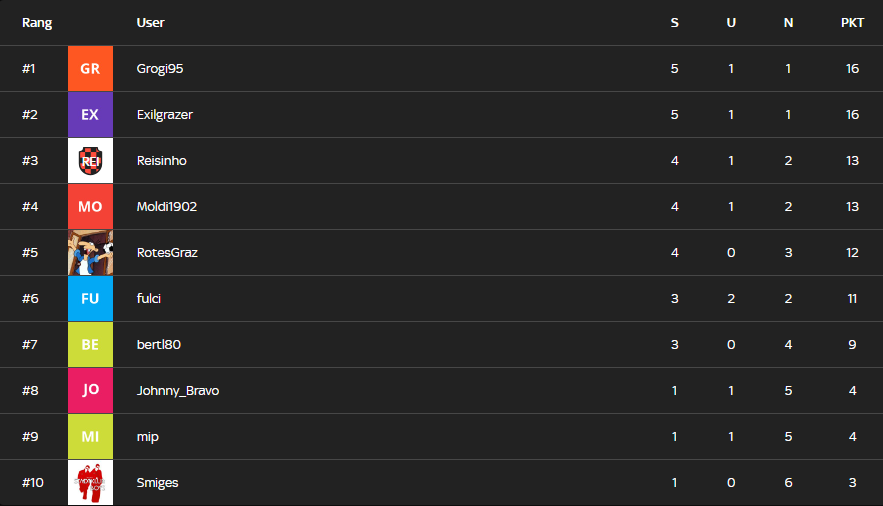Open Reisinho's checkered shield avatar
The width and height of the screenshot is (883, 506).
click(90, 160)
